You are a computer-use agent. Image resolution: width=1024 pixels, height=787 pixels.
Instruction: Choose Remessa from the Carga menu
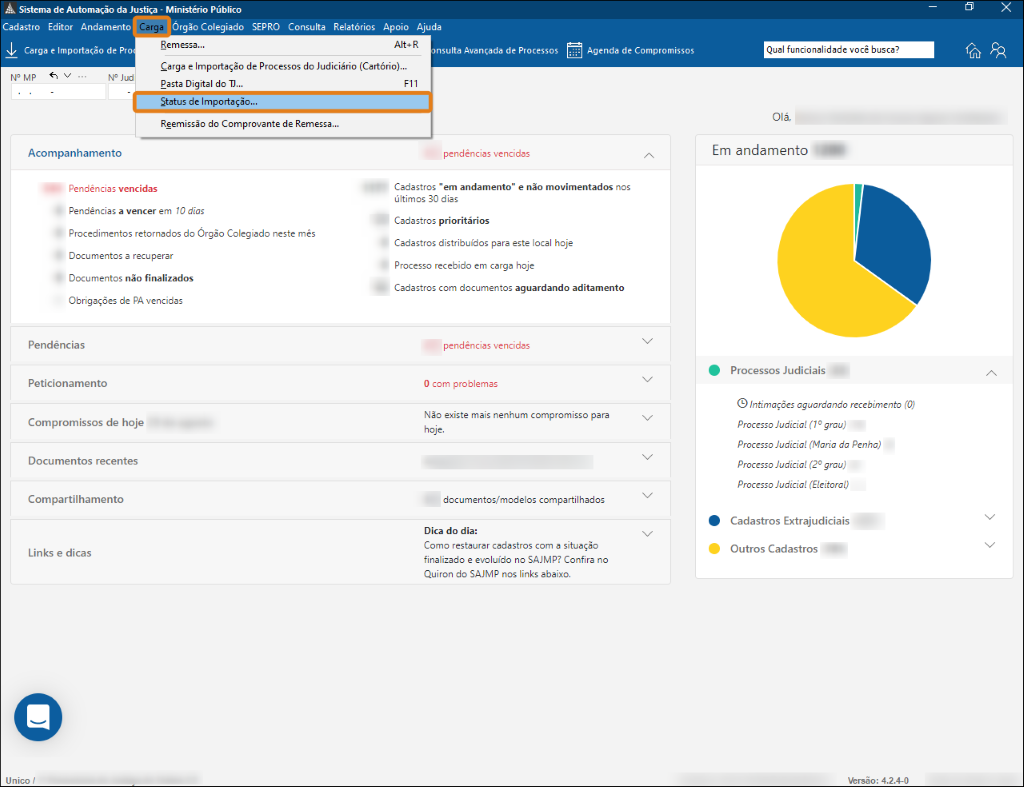tap(182, 45)
